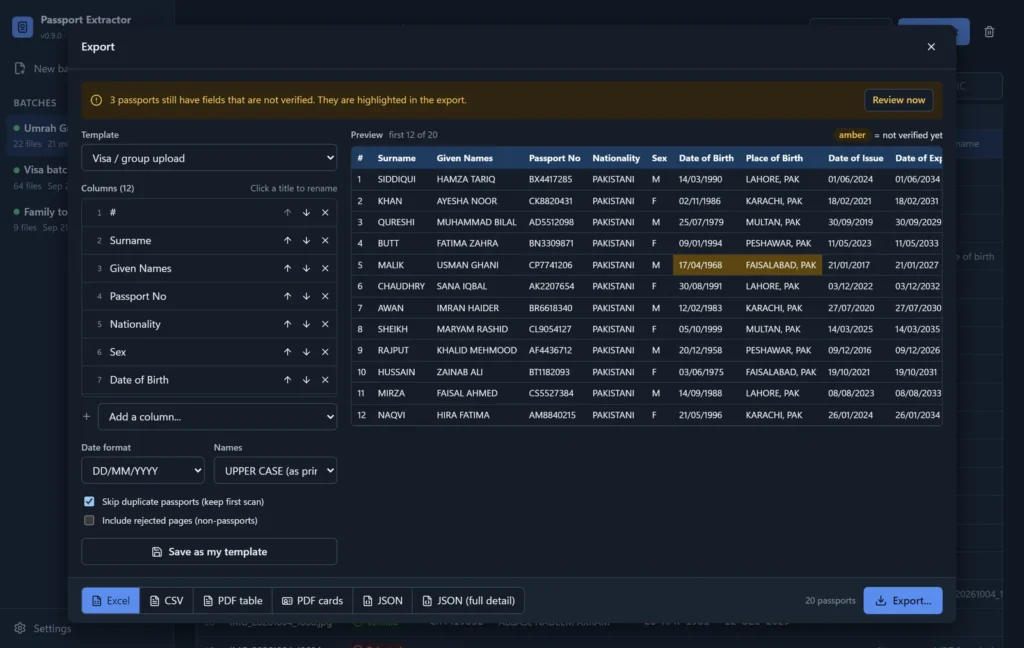The image size is (1024, 648).
Task: Click the Passport Extractor app logo
Action: click(22, 27)
